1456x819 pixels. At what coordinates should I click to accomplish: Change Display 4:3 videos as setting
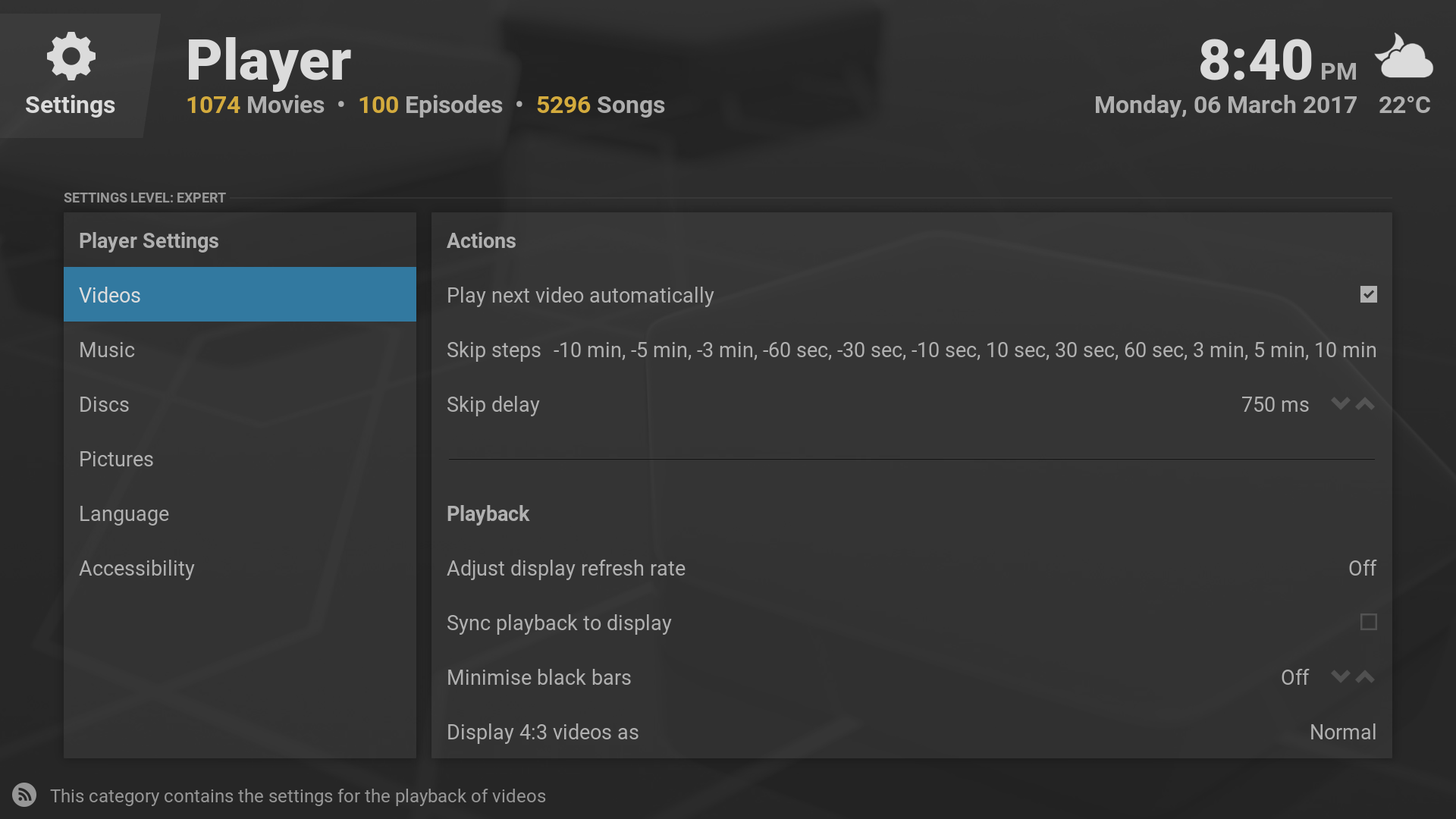click(x=910, y=732)
